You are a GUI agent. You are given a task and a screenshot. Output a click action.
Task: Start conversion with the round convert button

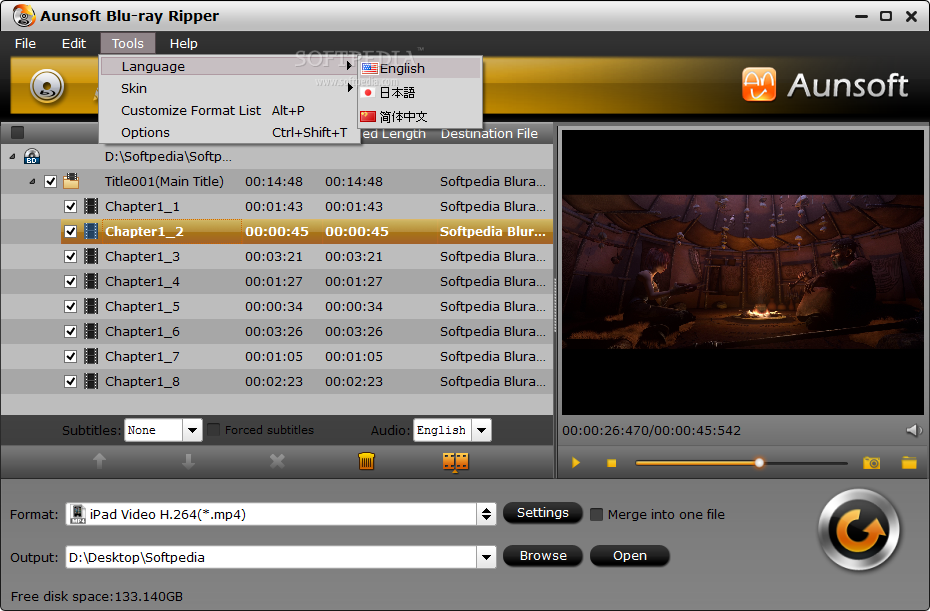click(859, 530)
